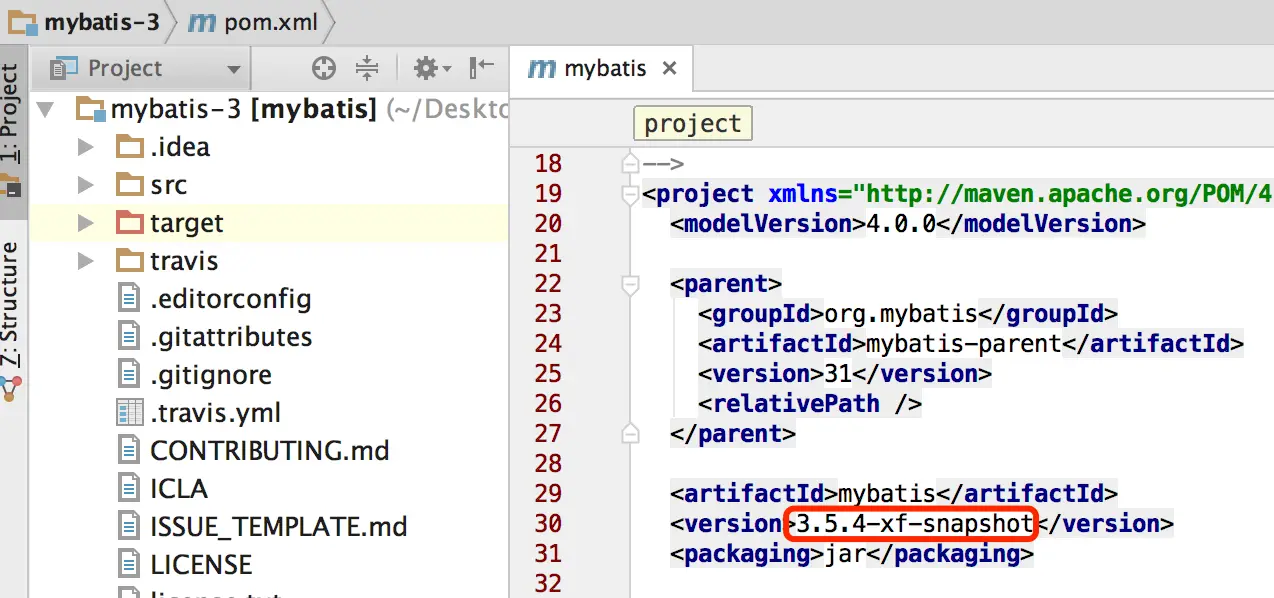Click the mybatis-parent artifactId value
The width and height of the screenshot is (1274, 598).
click(963, 344)
